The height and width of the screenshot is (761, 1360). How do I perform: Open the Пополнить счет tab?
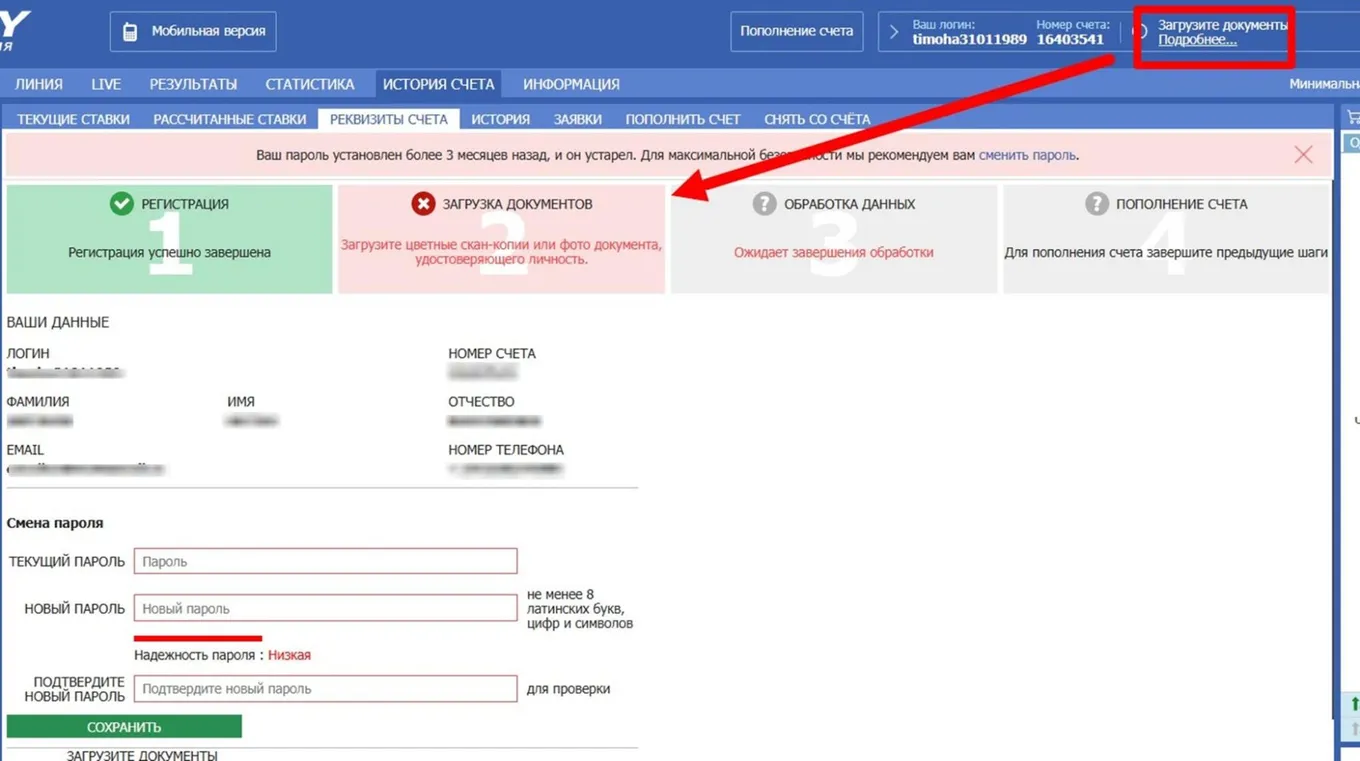click(683, 119)
